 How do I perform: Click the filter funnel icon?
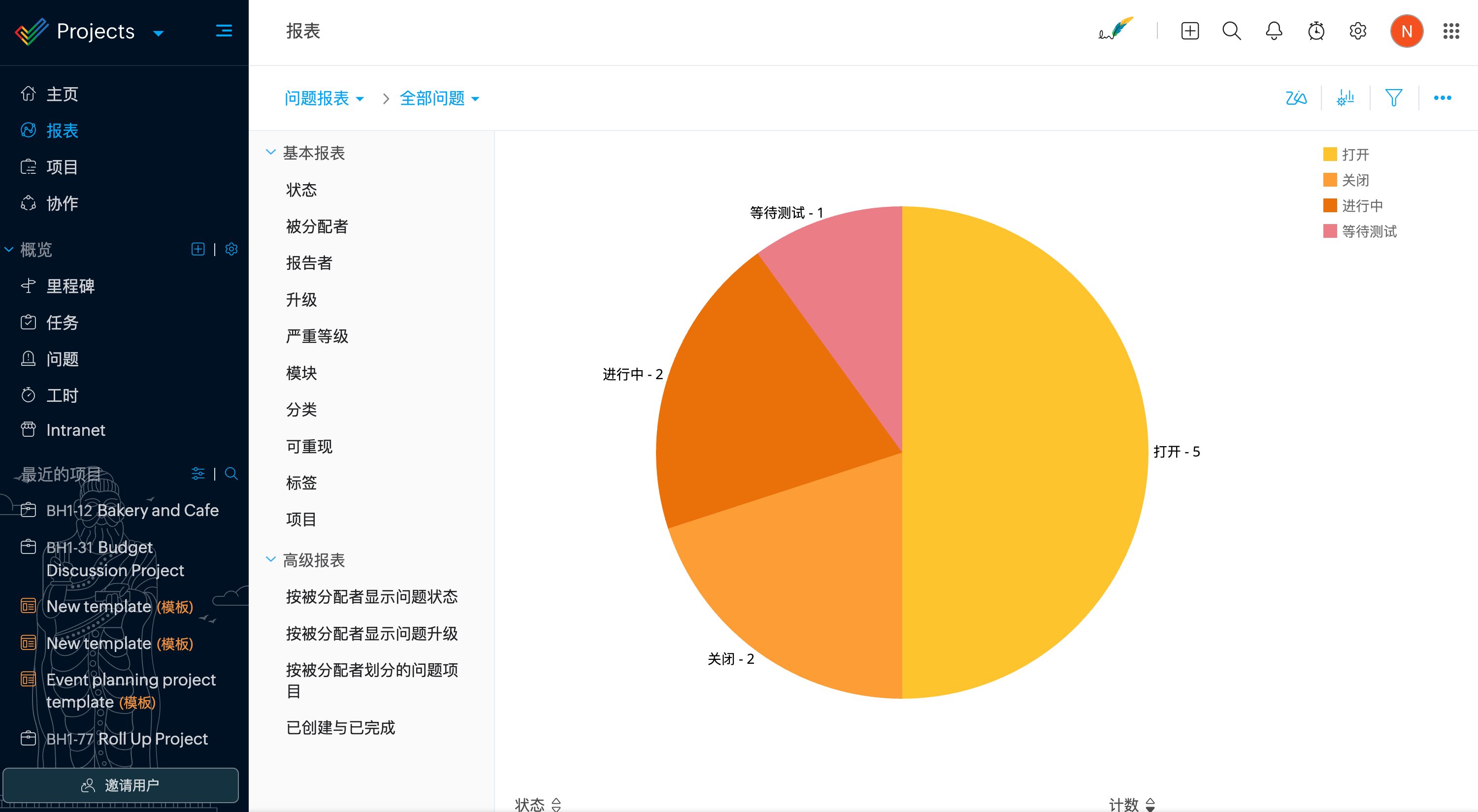(x=1393, y=98)
